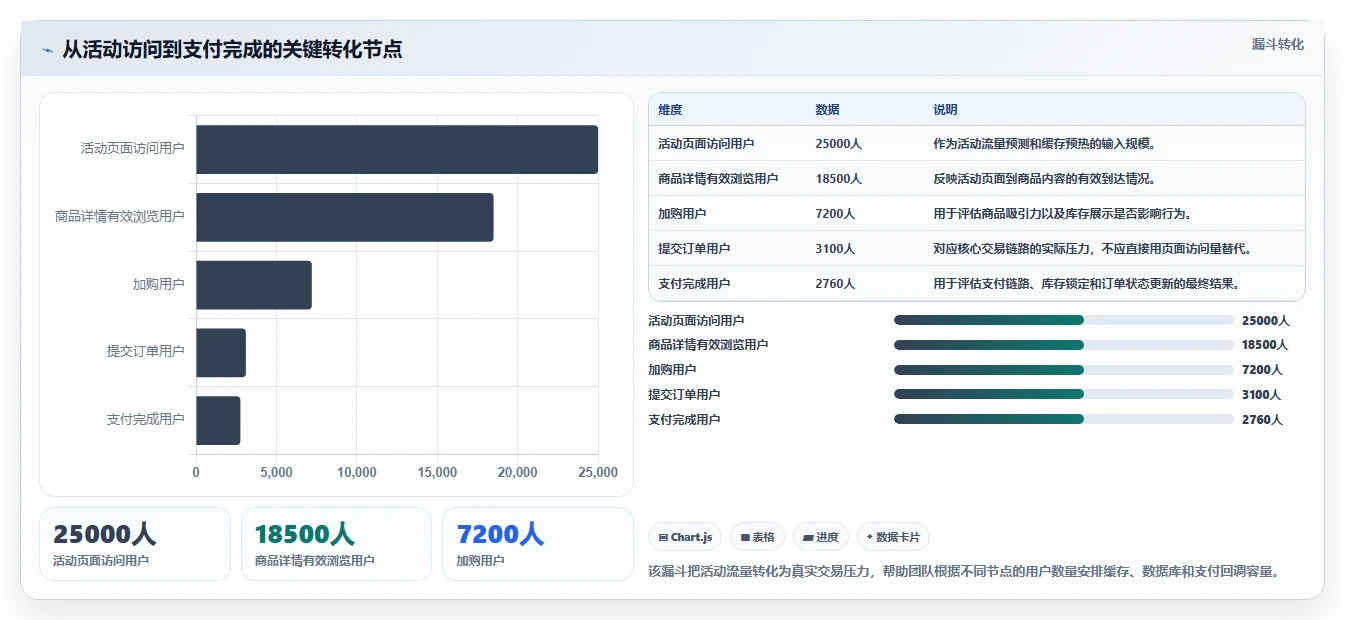
Task: Click the 商品详情有效浏览用户 cell in the table
Action: (x=718, y=179)
